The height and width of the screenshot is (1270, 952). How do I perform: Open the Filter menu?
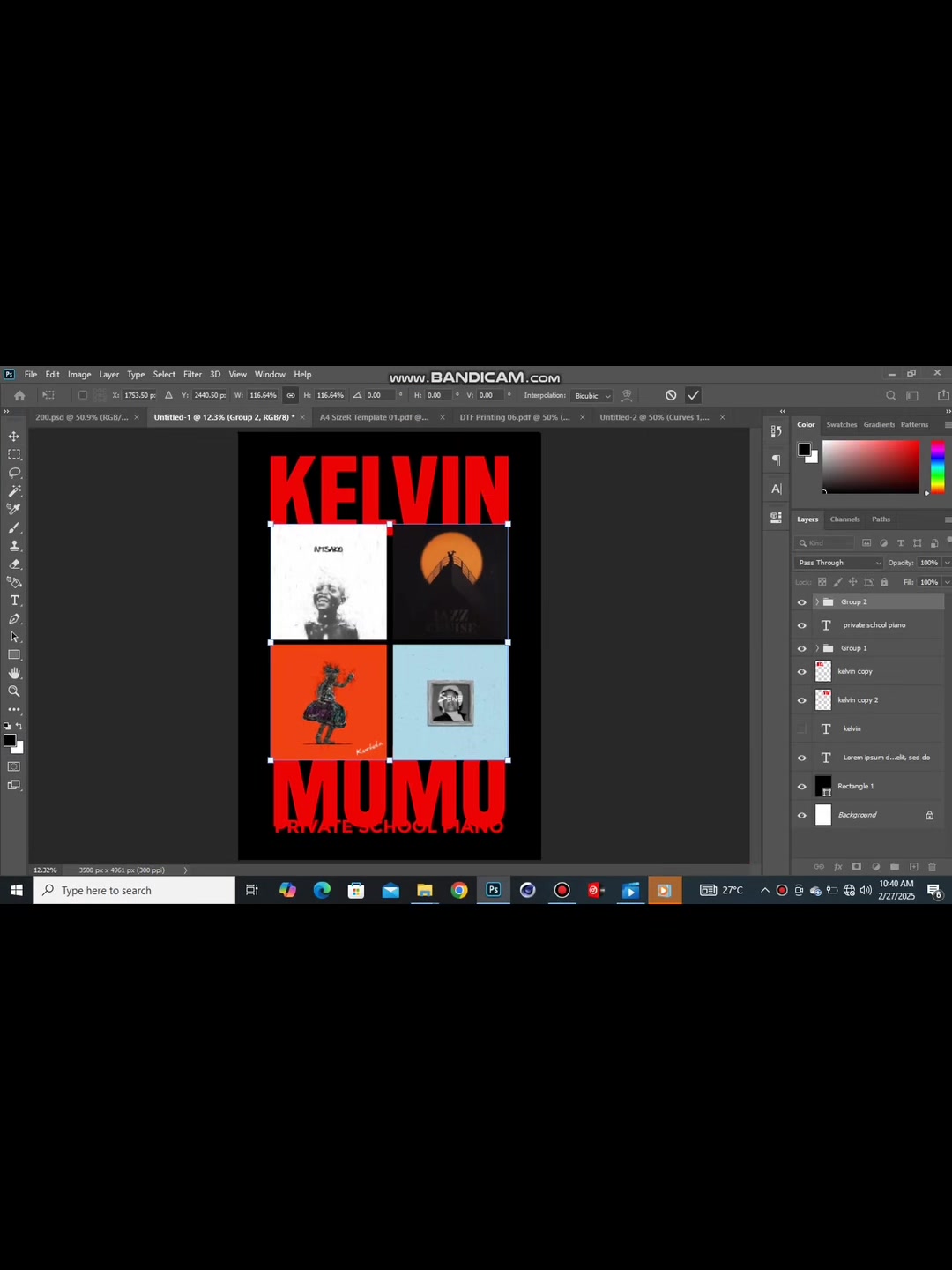tap(192, 375)
